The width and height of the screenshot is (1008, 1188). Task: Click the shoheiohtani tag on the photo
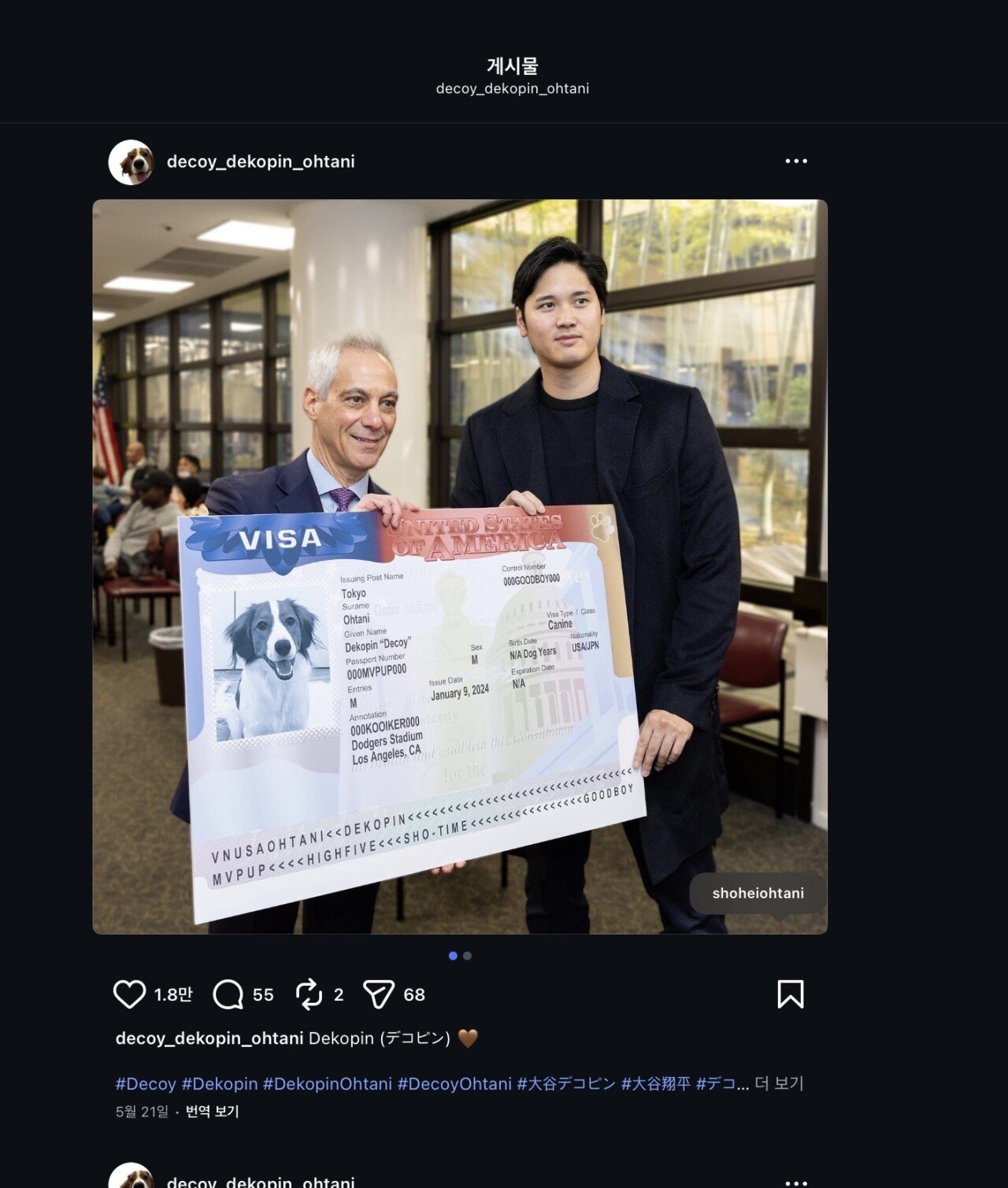click(758, 894)
